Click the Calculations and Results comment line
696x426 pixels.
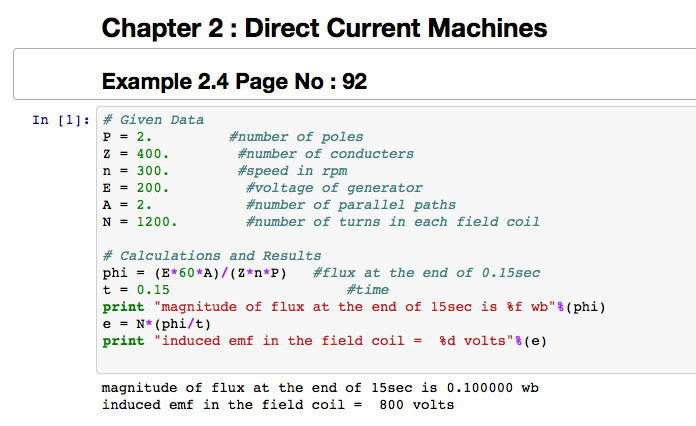coord(212,256)
